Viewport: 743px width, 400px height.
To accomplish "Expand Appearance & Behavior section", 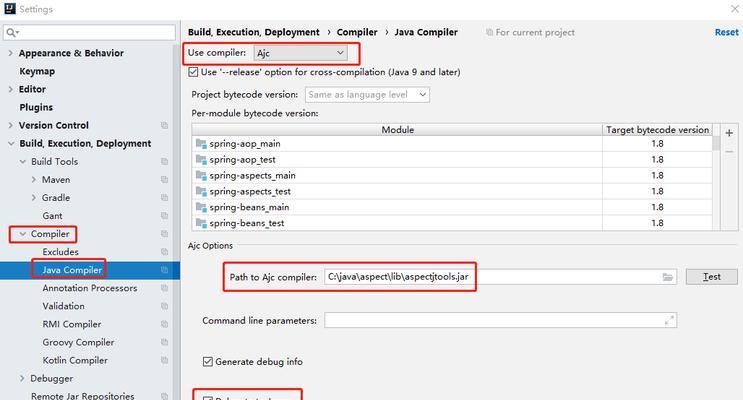I will [x=10, y=53].
